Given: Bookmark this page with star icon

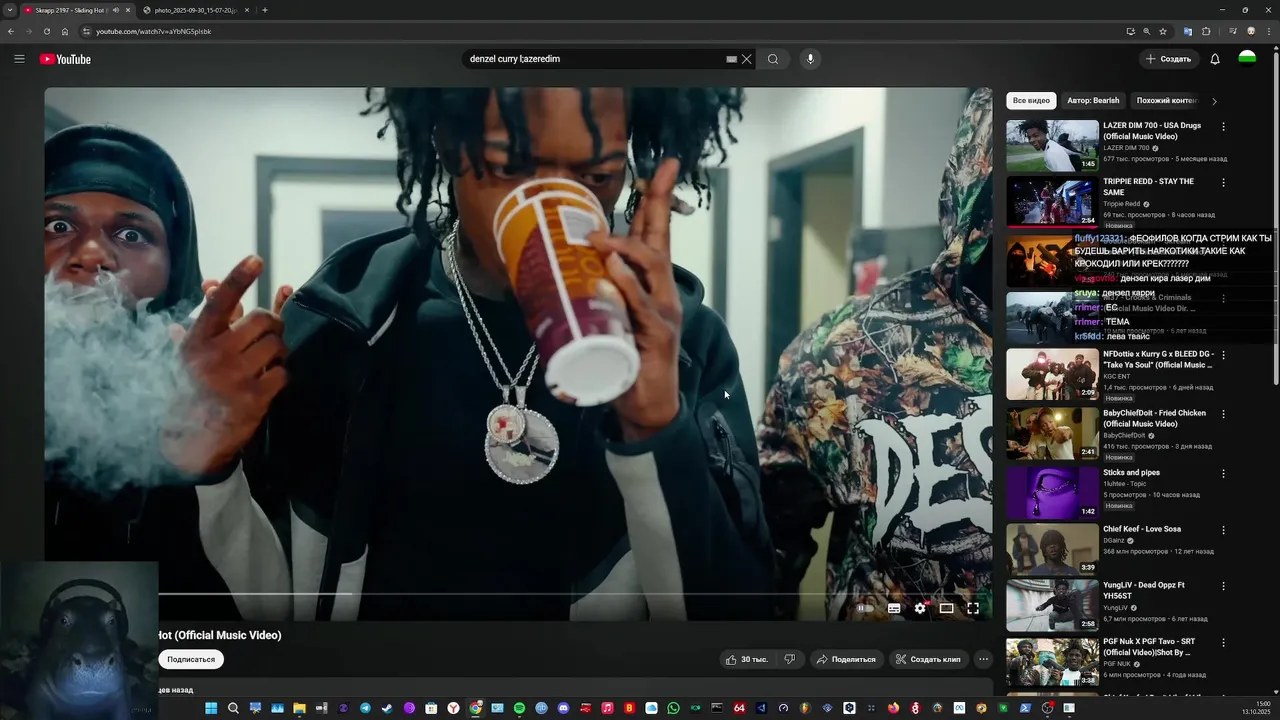Looking at the screenshot, I should tap(1163, 31).
